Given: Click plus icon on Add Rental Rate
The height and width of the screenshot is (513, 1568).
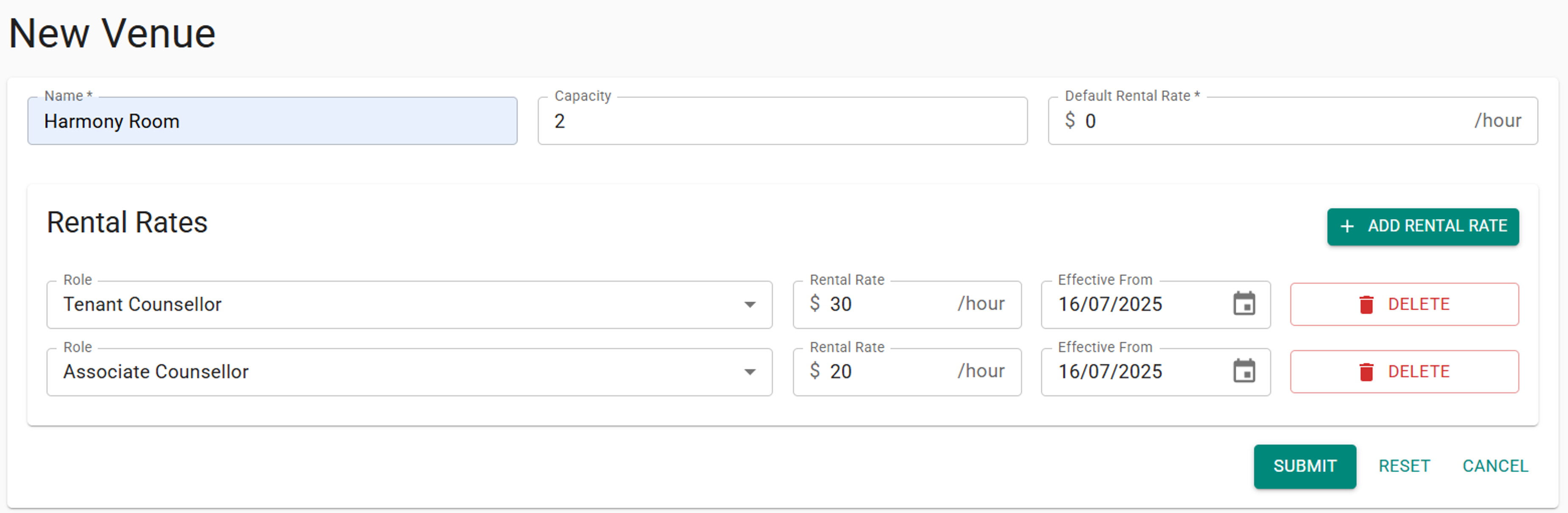Looking at the screenshot, I should click(1347, 226).
